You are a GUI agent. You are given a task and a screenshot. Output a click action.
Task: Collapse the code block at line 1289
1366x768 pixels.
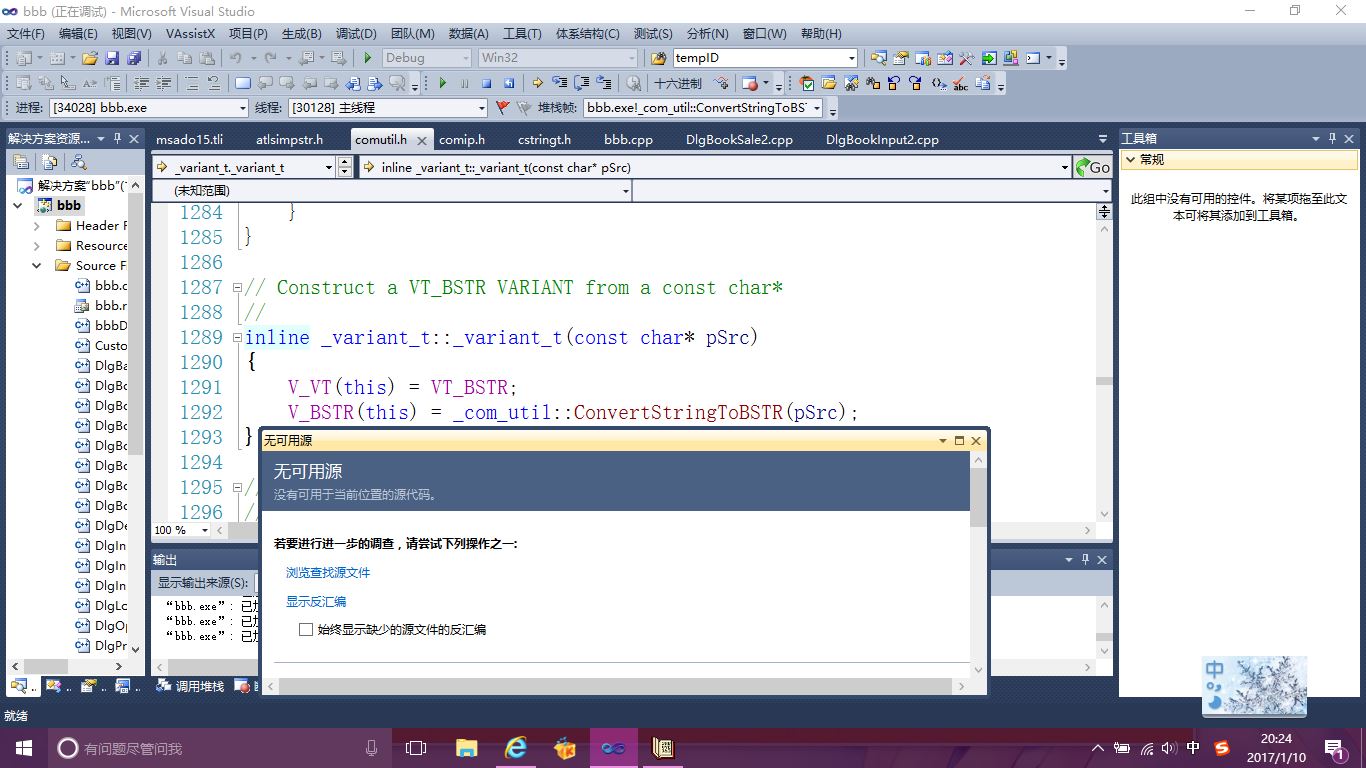[x=238, y=338]
